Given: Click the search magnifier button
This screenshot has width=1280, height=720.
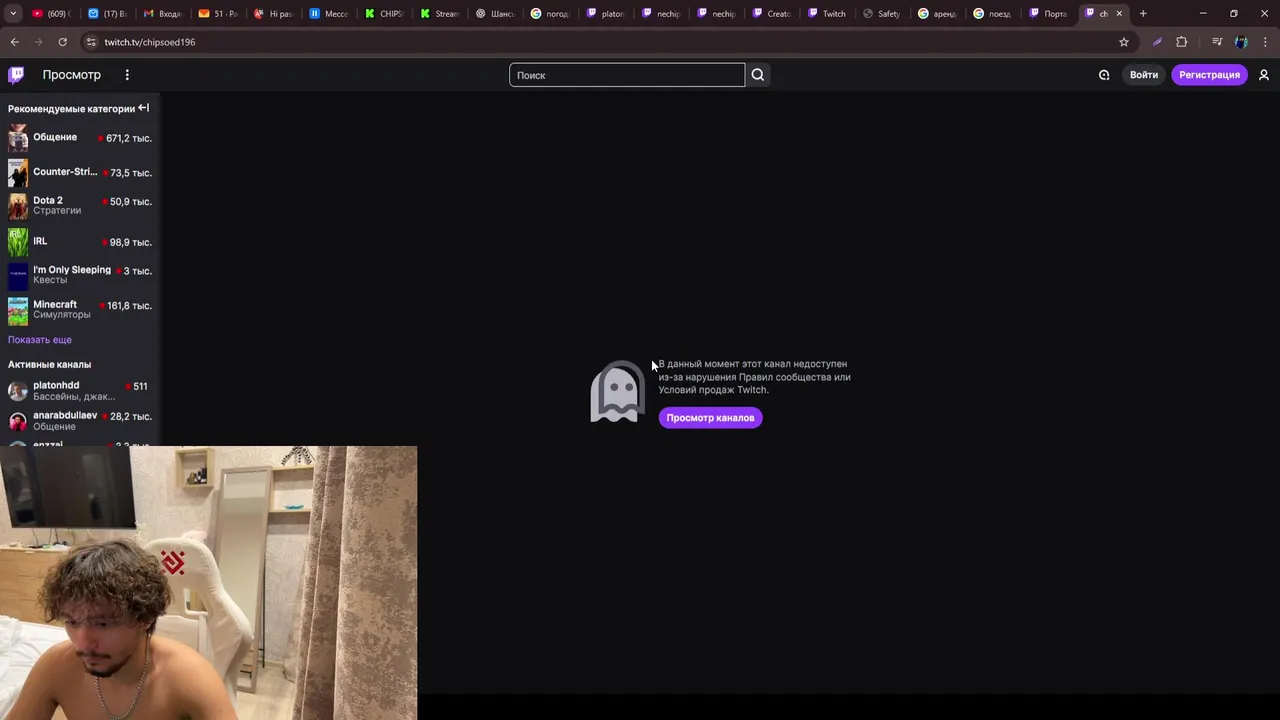Looking at the screenshot, I should point(758,75).
